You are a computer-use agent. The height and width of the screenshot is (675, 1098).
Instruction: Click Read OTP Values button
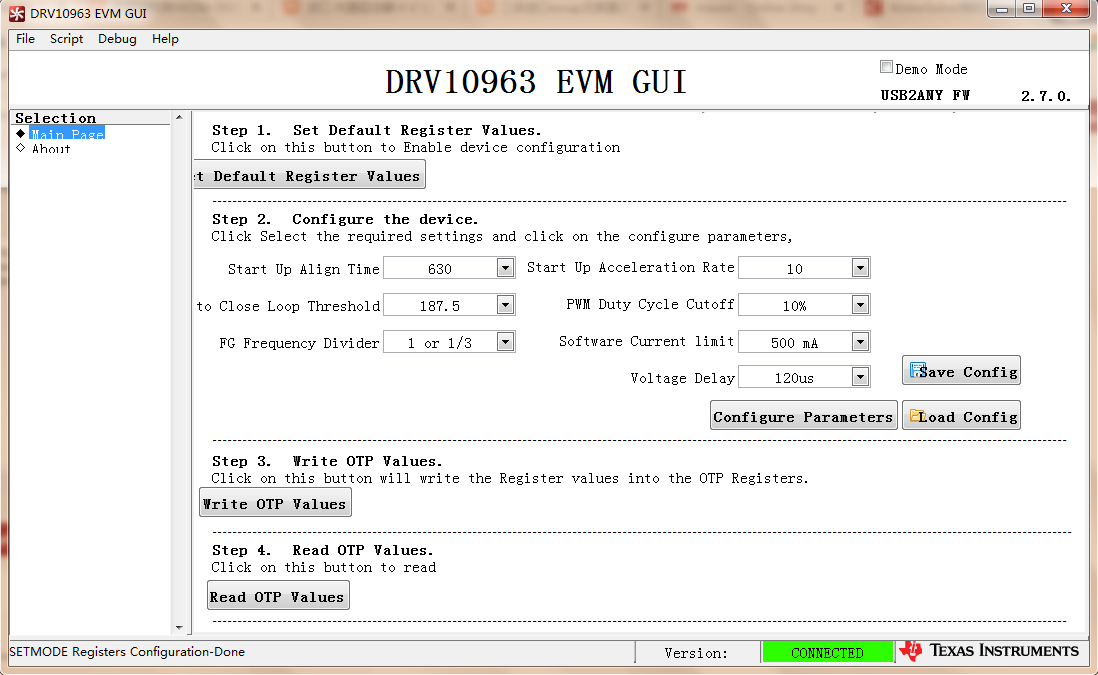click(x=278, y=596)
